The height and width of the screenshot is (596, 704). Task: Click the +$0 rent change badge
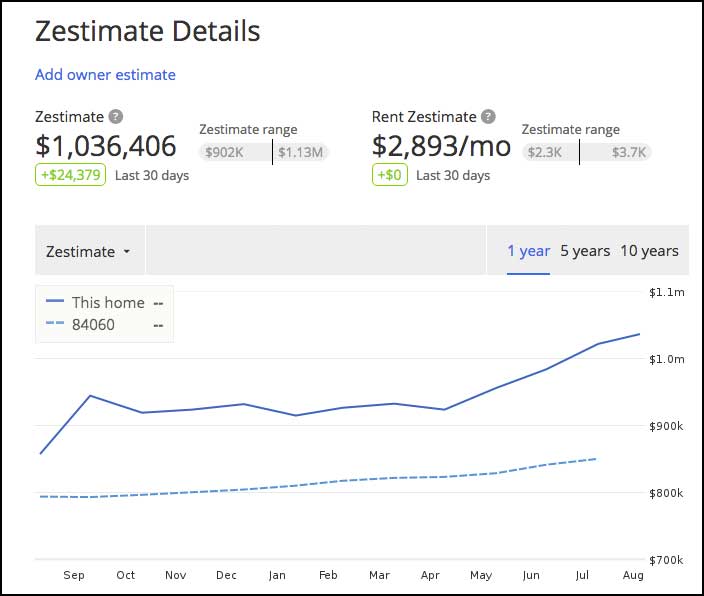(x=390, y=175)
